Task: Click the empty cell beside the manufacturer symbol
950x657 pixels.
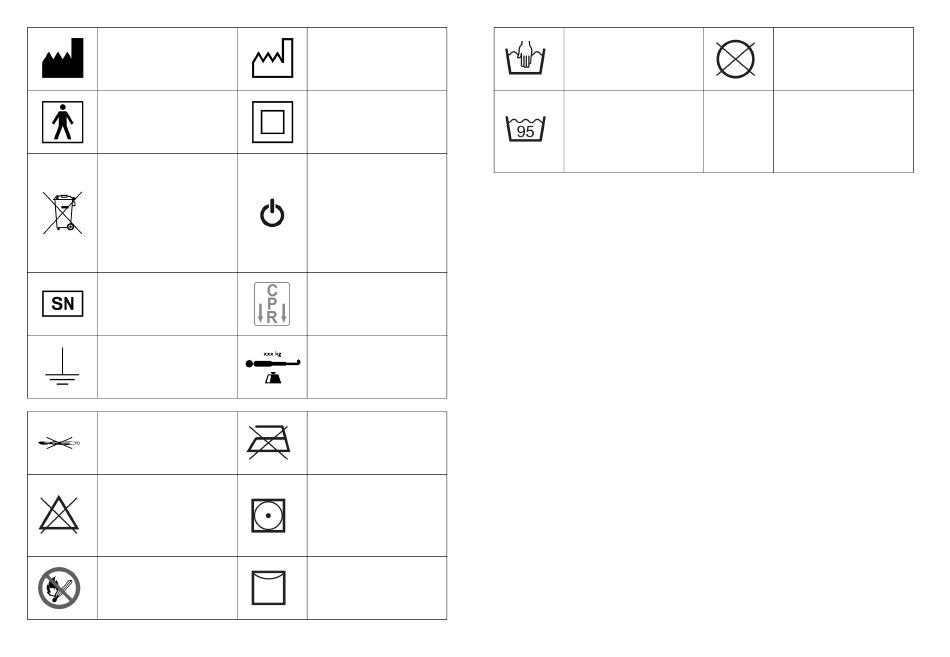Action: [x=167, y=59]
